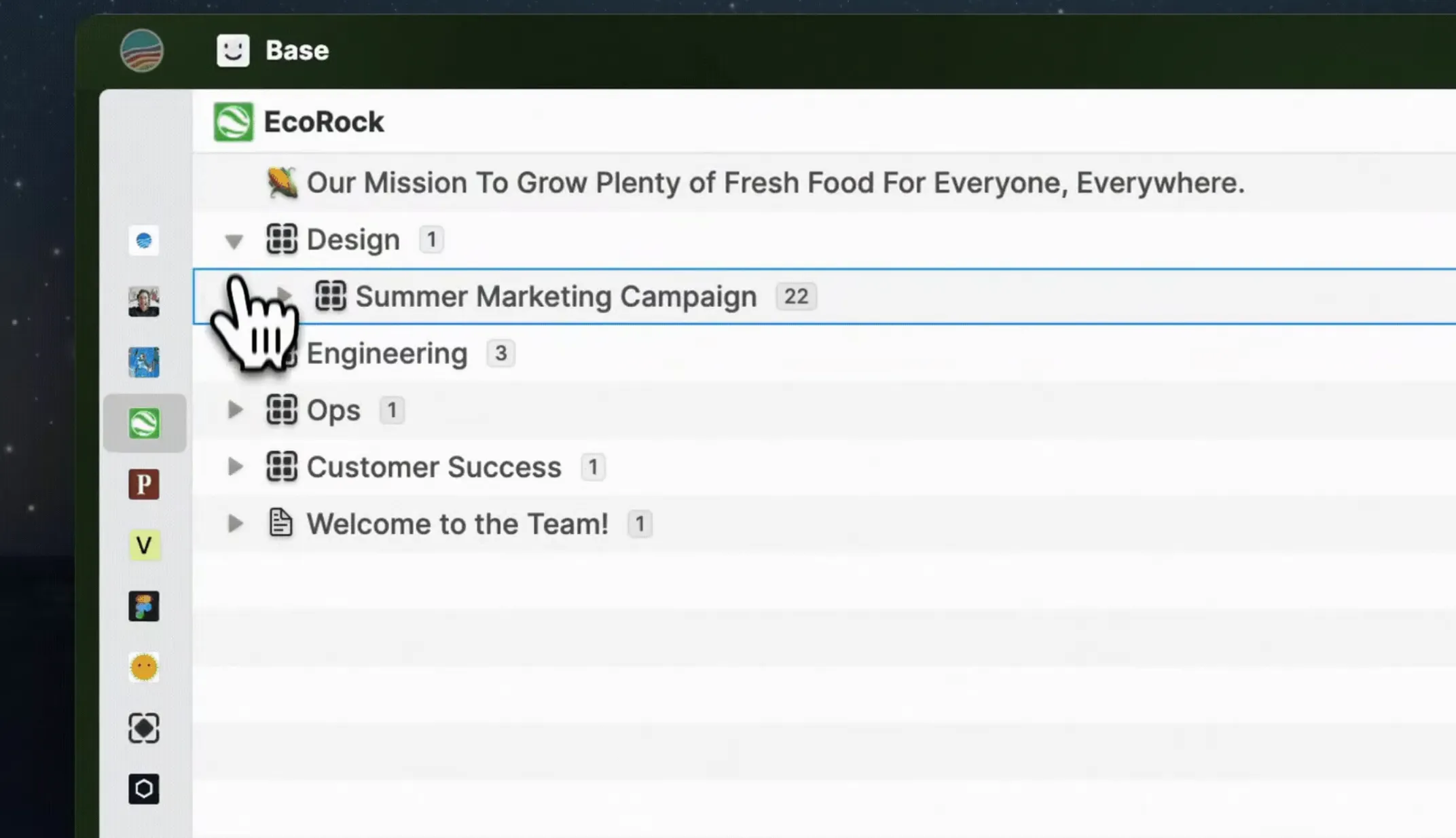
Task: Expand the Customer Success section
Action: pos(235,467)
